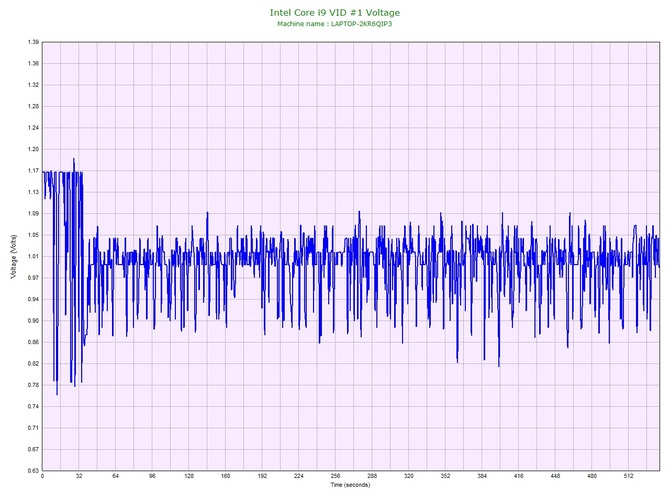Viewport: 670px width, 502px height.
Task: Click the 352 seconds tick label
Action: [x=445, y=476]
